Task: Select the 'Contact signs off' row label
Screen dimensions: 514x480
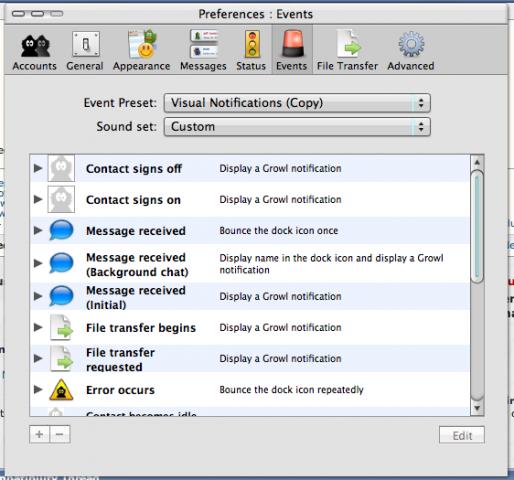Action: [134, 169]
